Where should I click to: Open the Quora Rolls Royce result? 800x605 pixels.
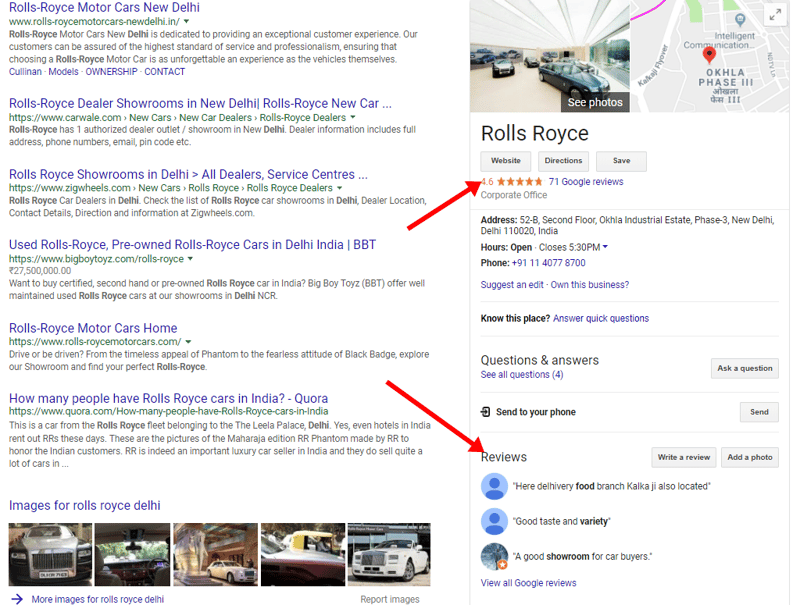tap(168, 398)
